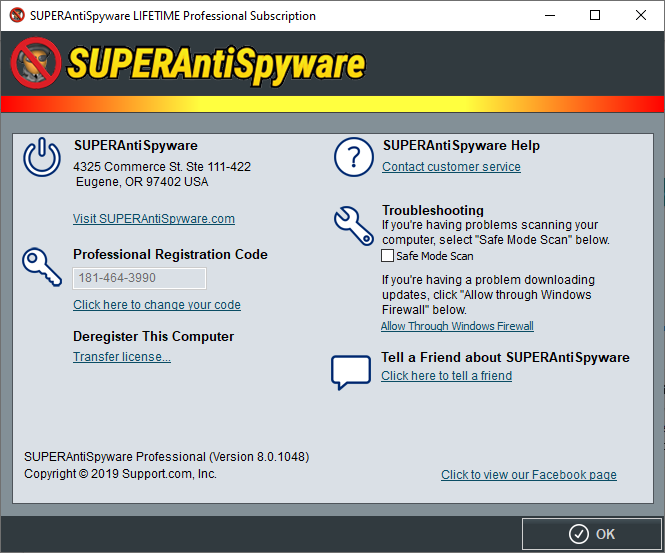This screenshot has width=665, height=553.
Task: Click the power icon beside the SUPERAntiSpyware address
Action: [x=42, y=157]
